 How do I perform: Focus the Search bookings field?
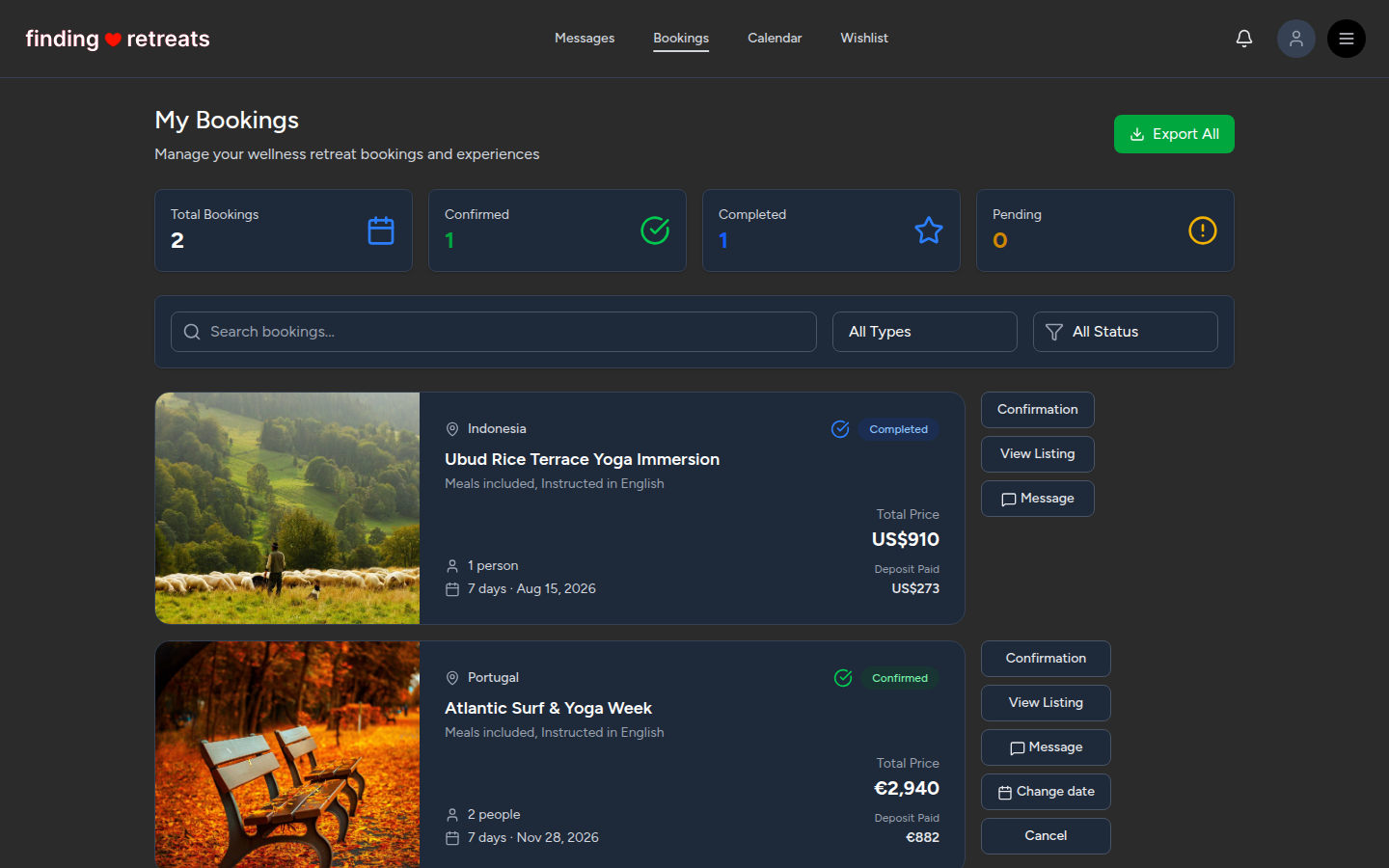coord(494,332)
